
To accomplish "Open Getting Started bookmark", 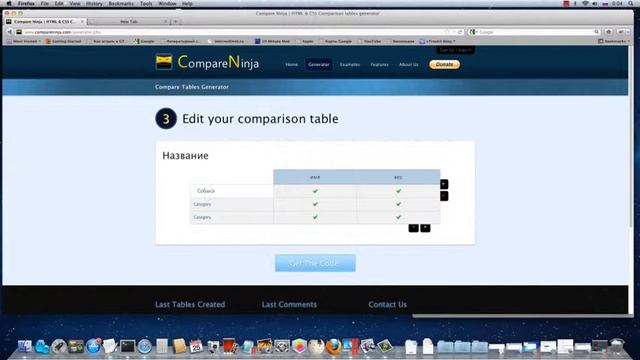I will click(x=64, y=41).
